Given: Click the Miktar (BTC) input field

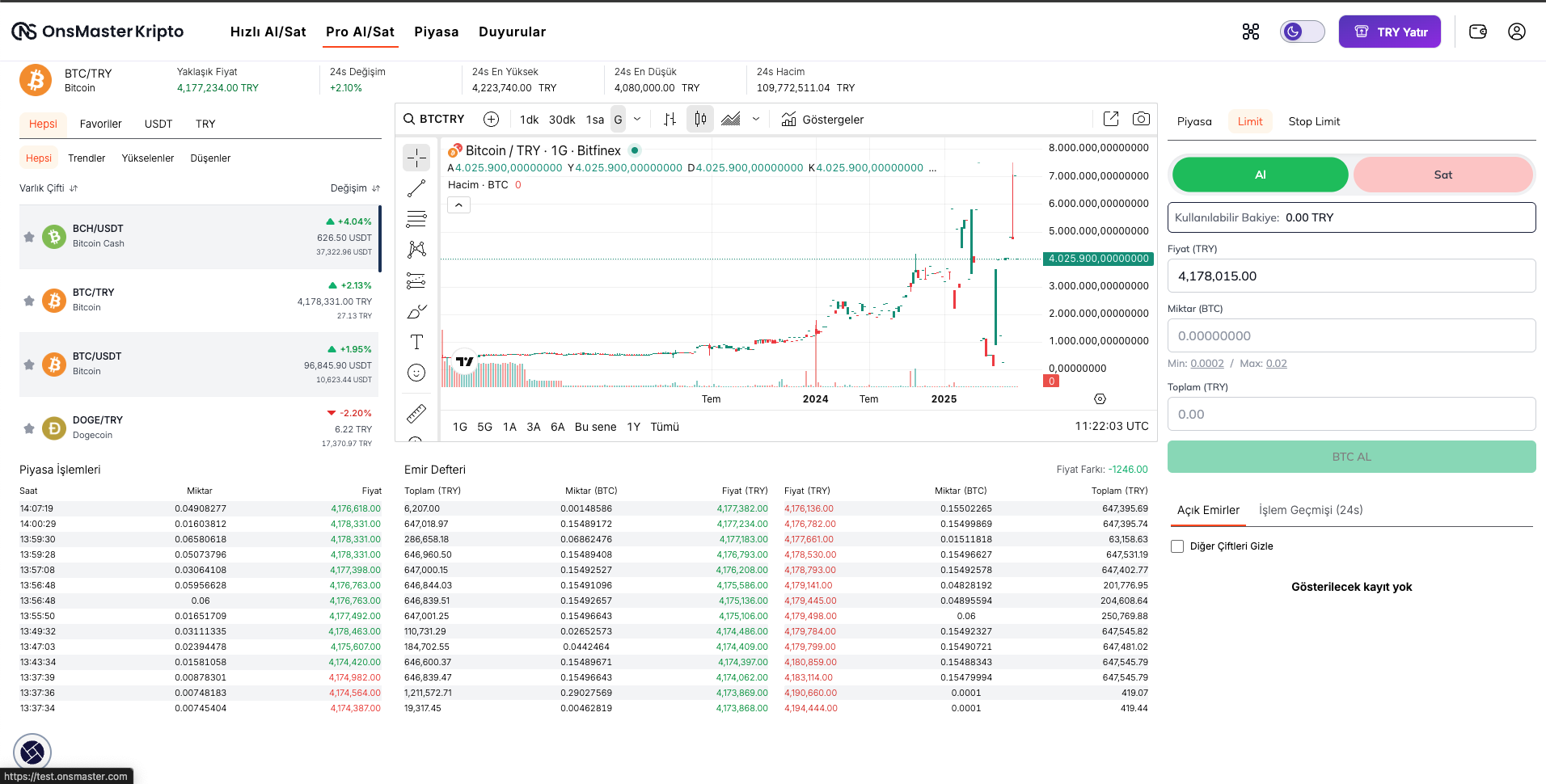Looking at the screenshot, I should 1351,335.
